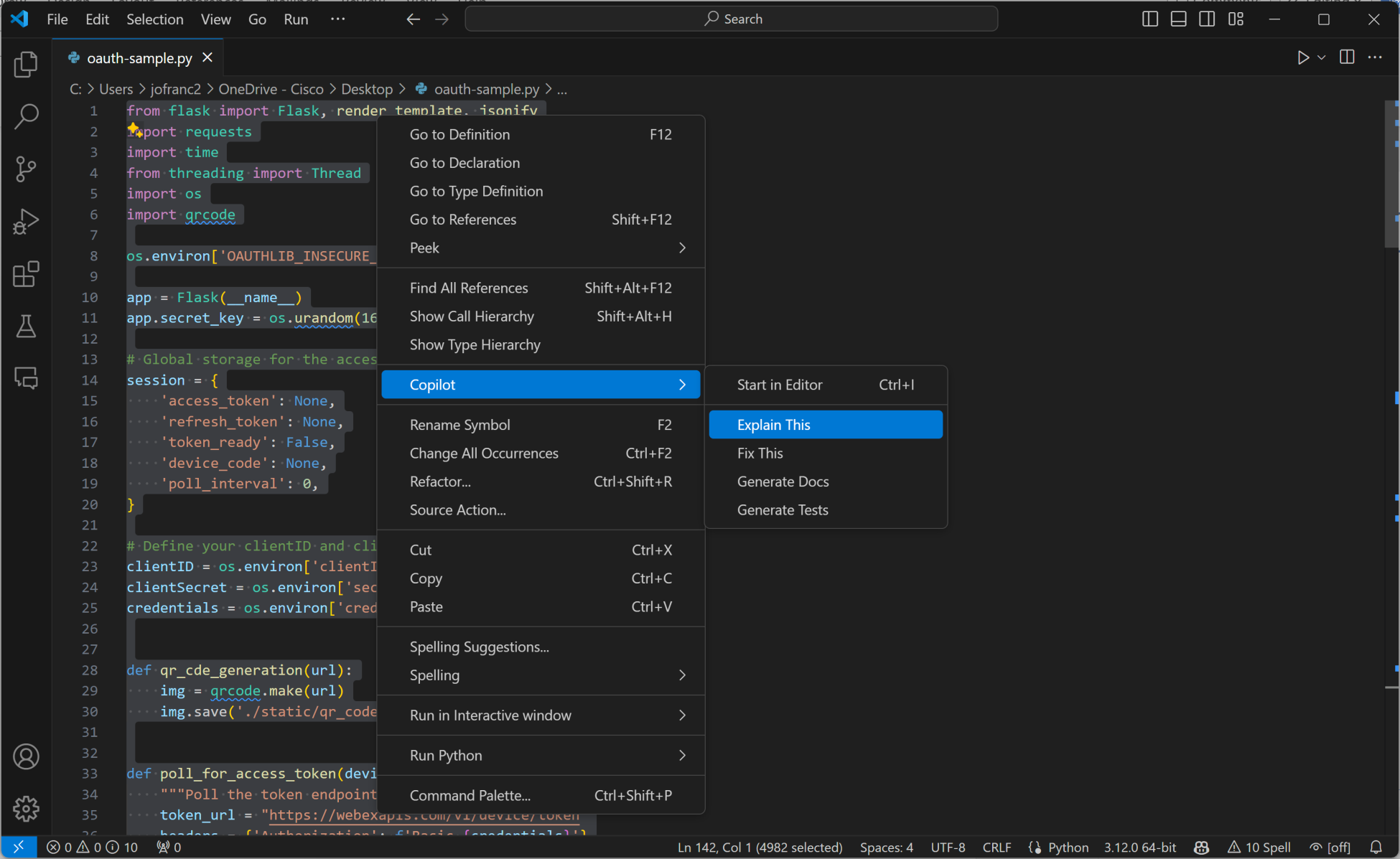This screenshot has height=859, width=1400.
Task: Expand Run in Interactive window submenu
Action: pyautogui.click(x=541, y=715)
